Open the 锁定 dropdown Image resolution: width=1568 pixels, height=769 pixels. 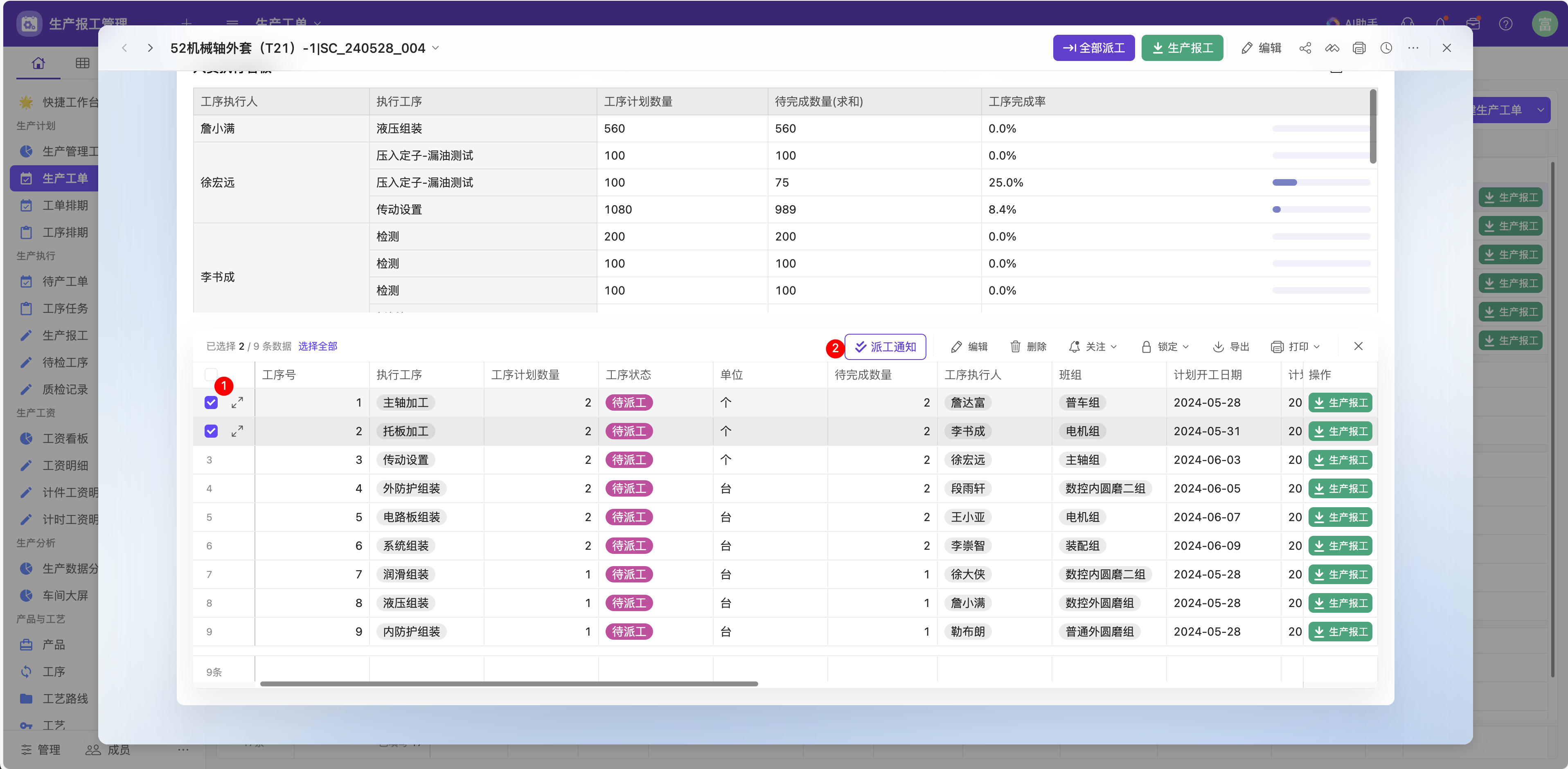[x=1165, y=347]
